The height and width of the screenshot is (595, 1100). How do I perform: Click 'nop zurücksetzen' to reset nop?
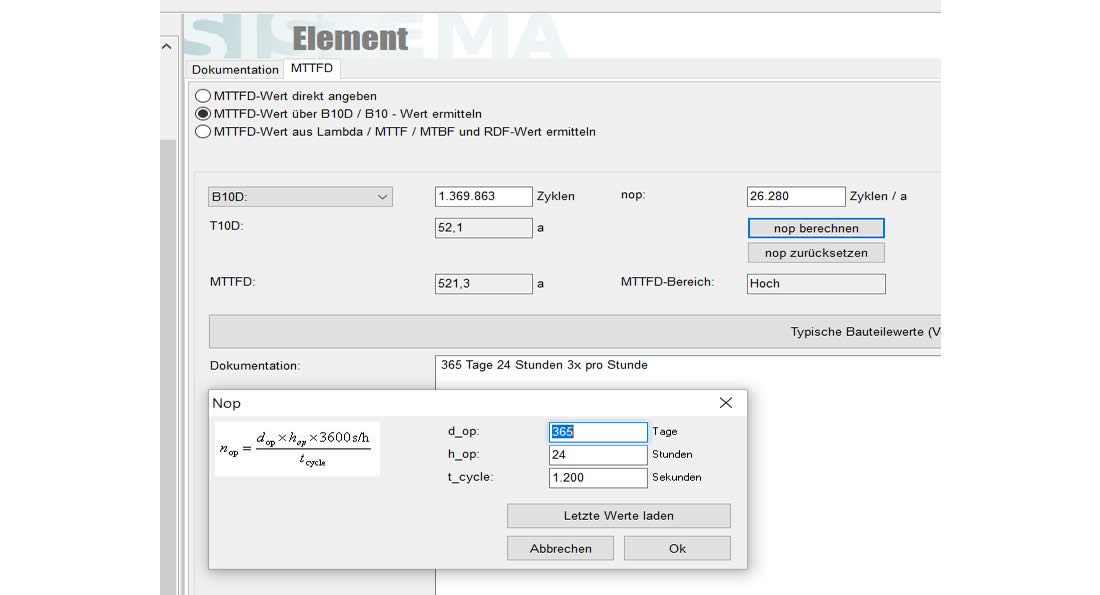click(815, 253)
